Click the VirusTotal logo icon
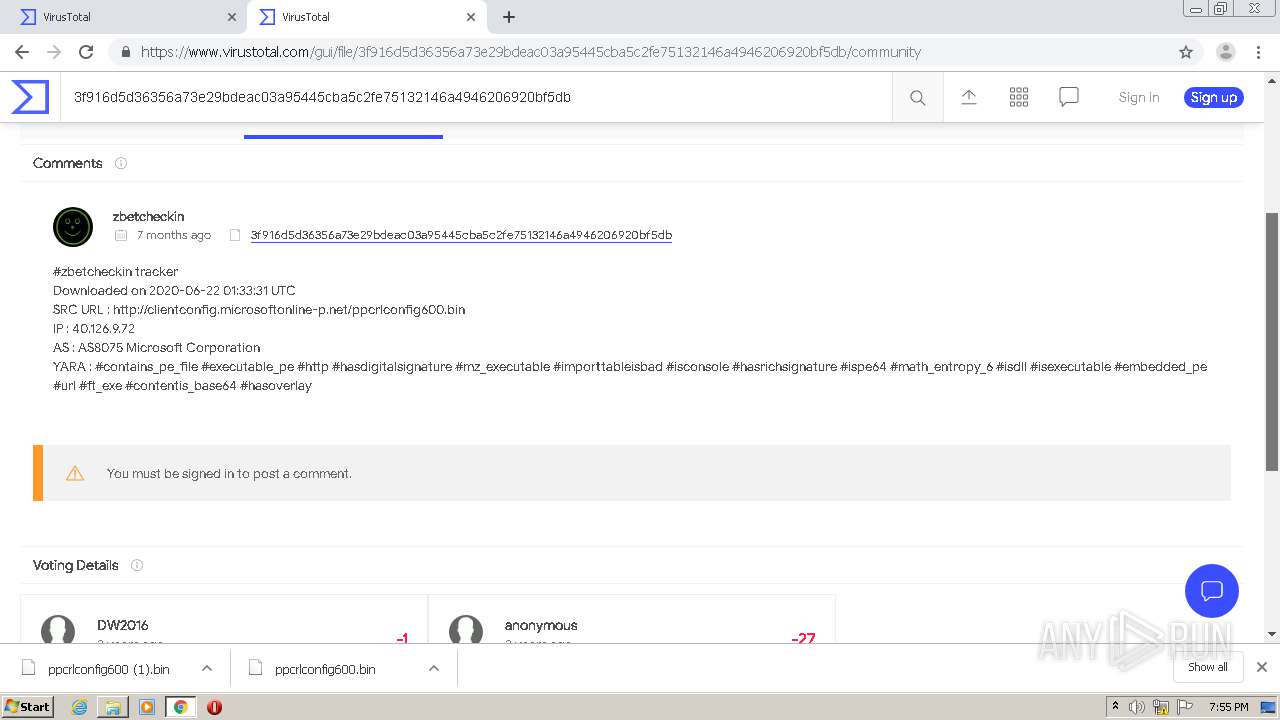Image resolution: width=1280 pixels, height=720 pixels. (30, 97)
